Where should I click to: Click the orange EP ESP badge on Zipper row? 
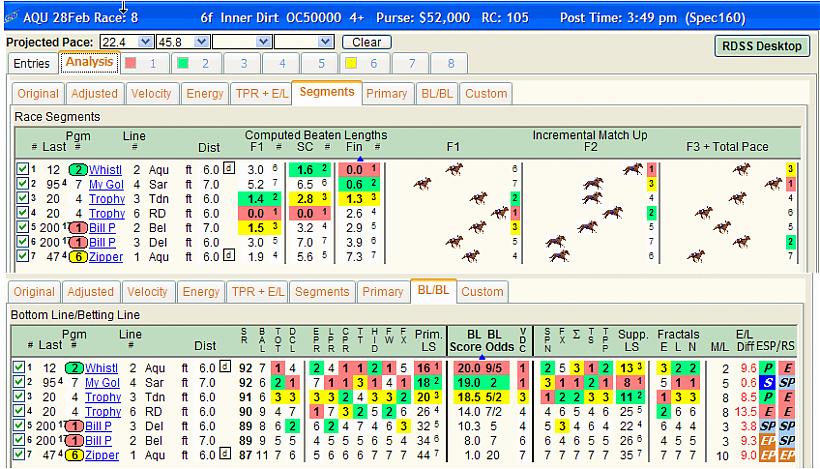tap(768, 455)
